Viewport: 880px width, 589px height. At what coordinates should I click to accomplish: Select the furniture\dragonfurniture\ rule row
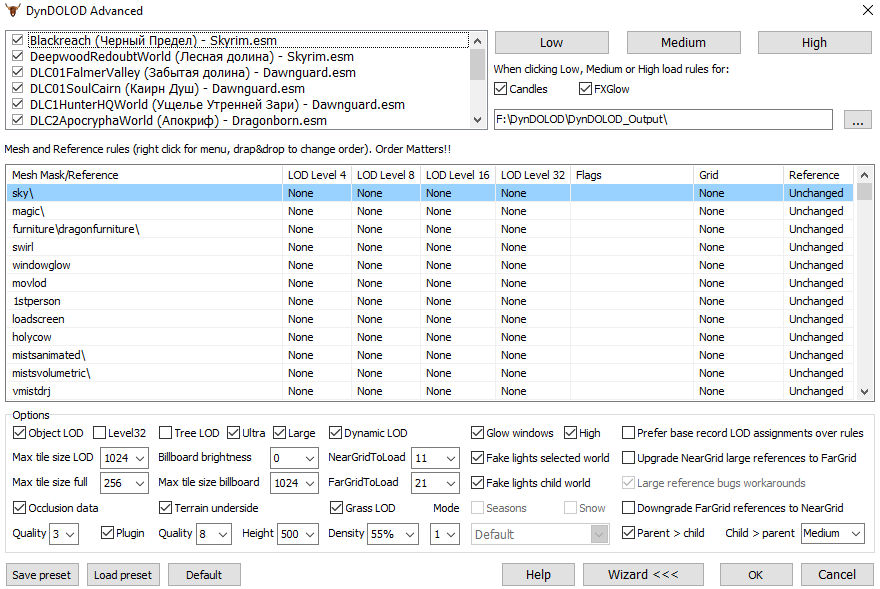coord(430,229)
